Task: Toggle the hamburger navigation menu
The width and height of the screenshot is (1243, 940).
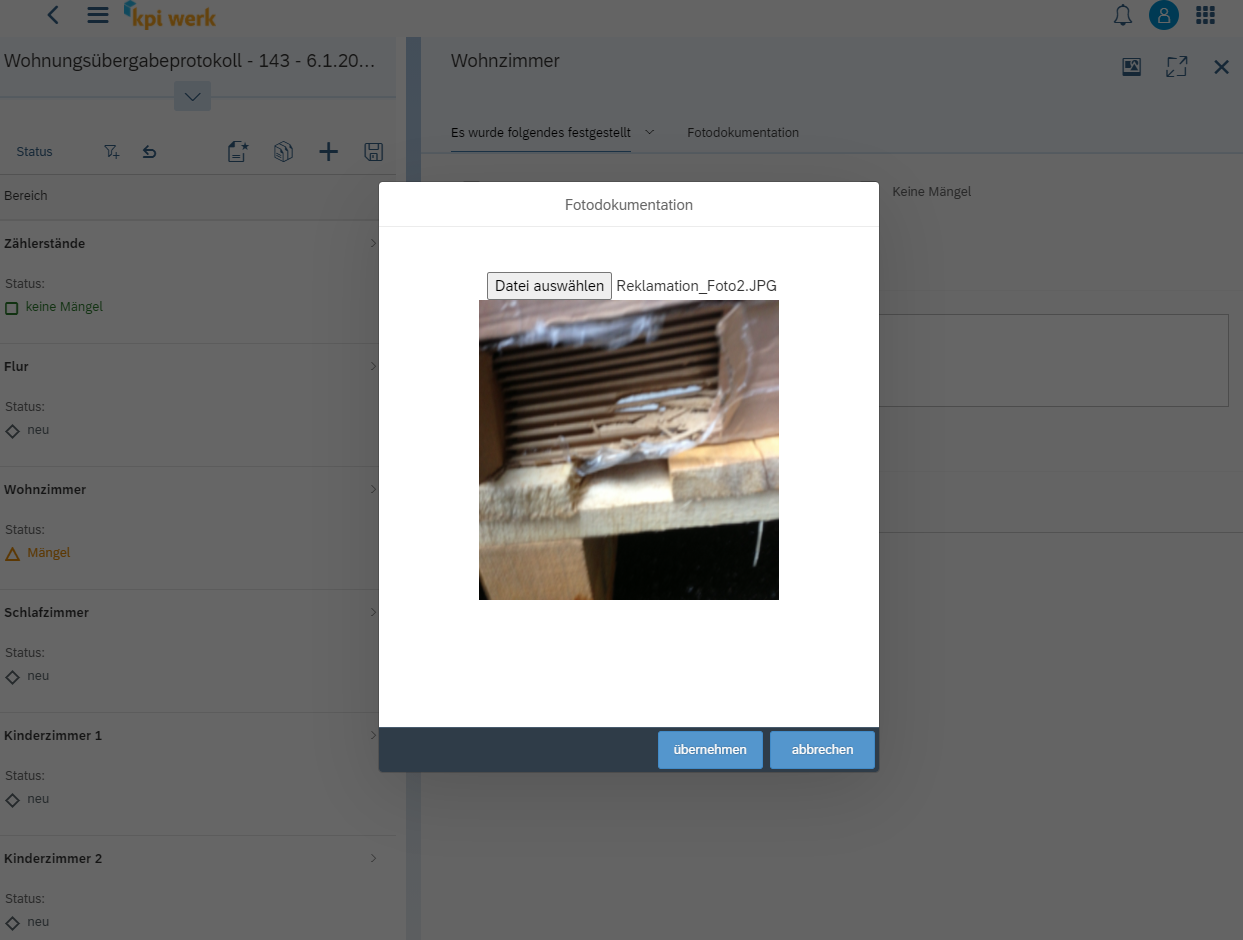Action: (x=97, y=15)
